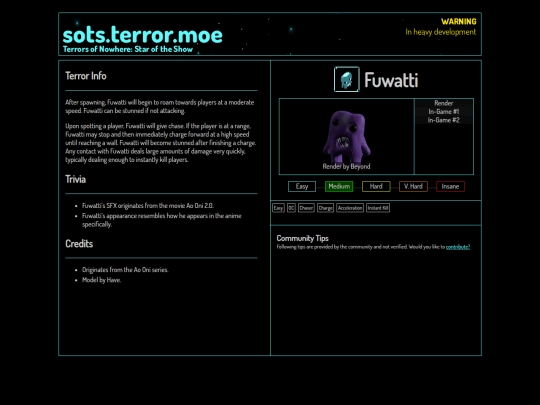Click 'Terrors of Nowhere: Star of the Show' subtitle
This screenshot has width=540, height=405.
[128, 49]
